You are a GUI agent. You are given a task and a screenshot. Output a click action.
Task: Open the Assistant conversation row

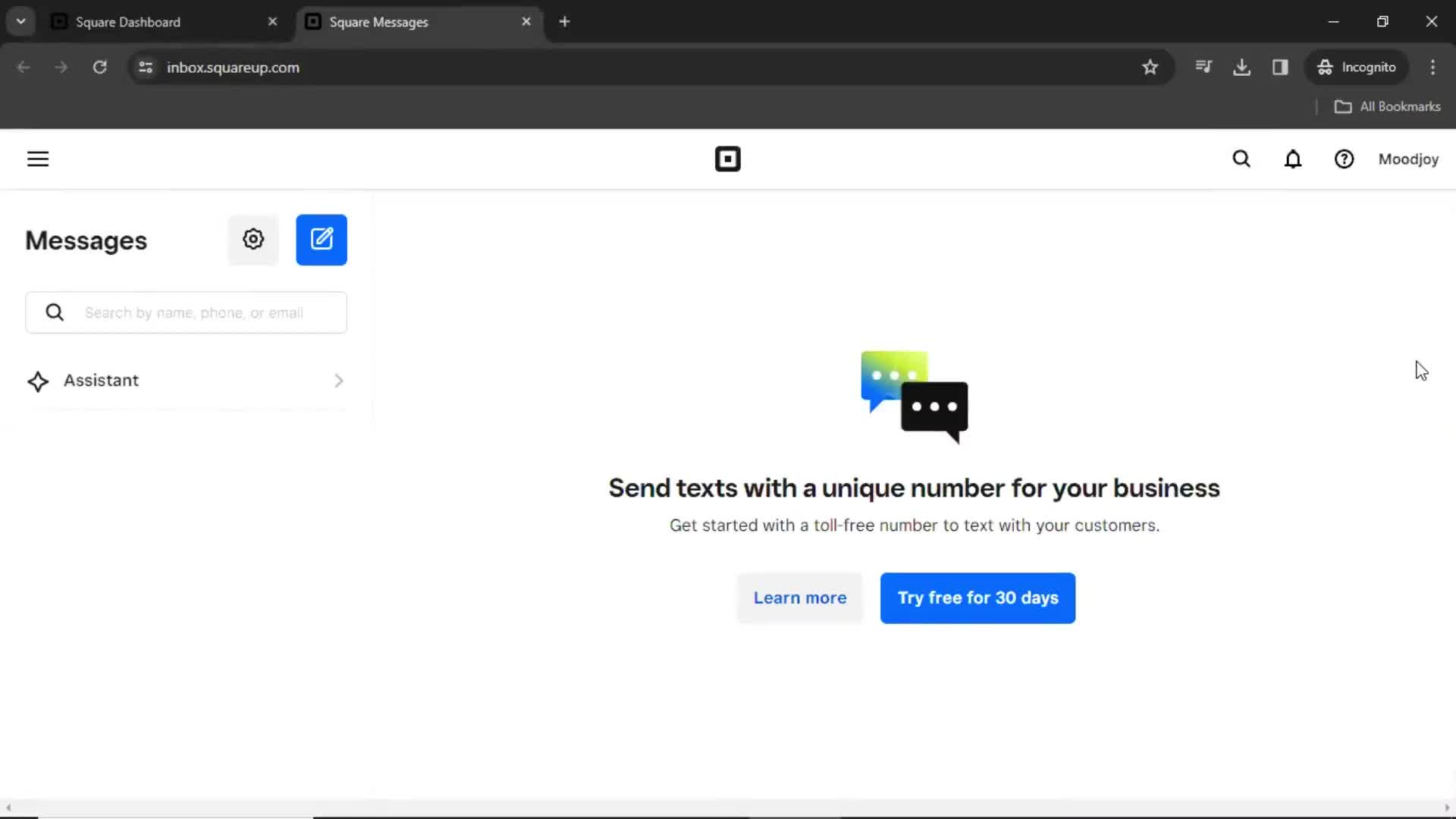[186, 381]
